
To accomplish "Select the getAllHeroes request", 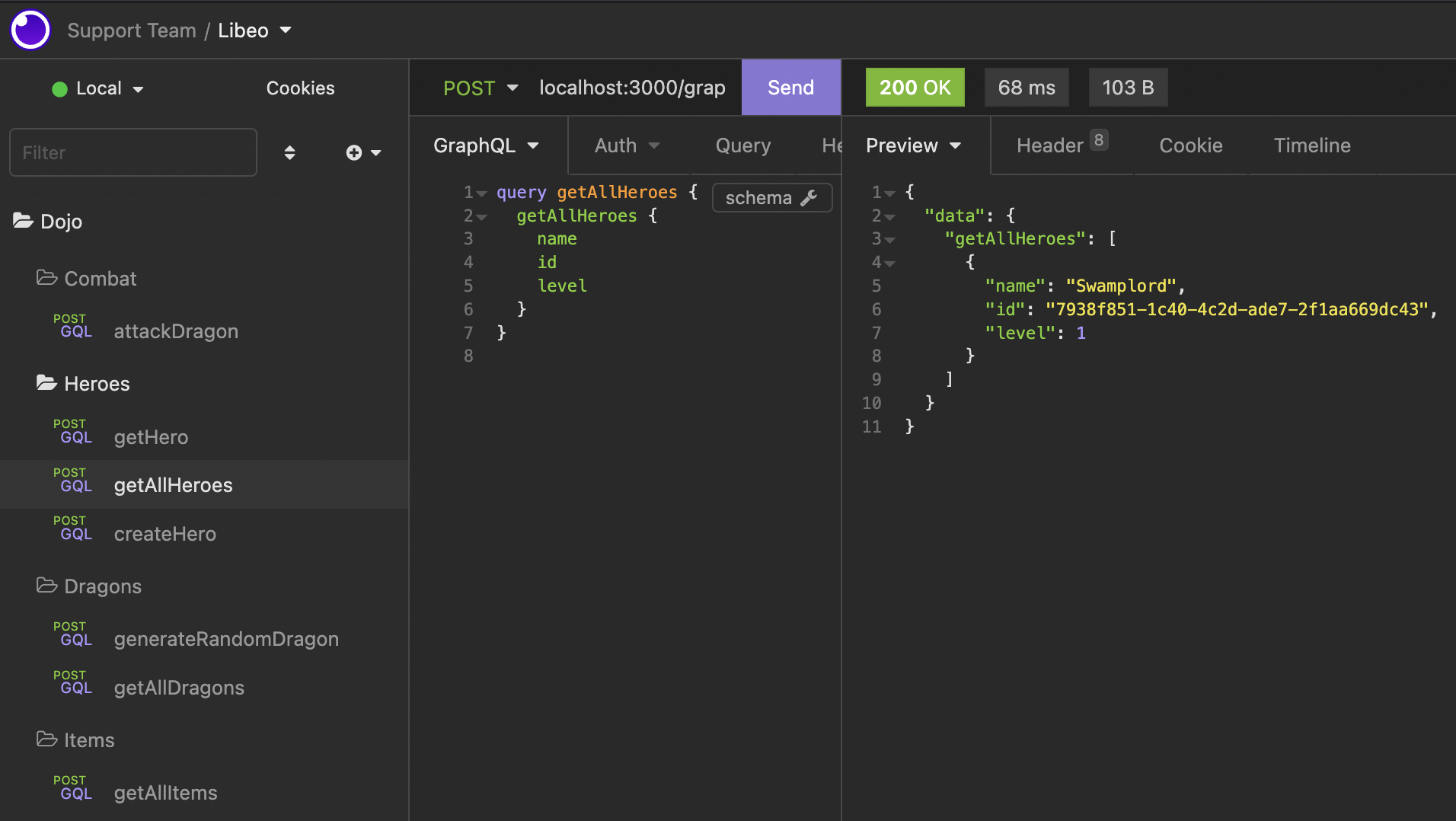I will [204, 484].
